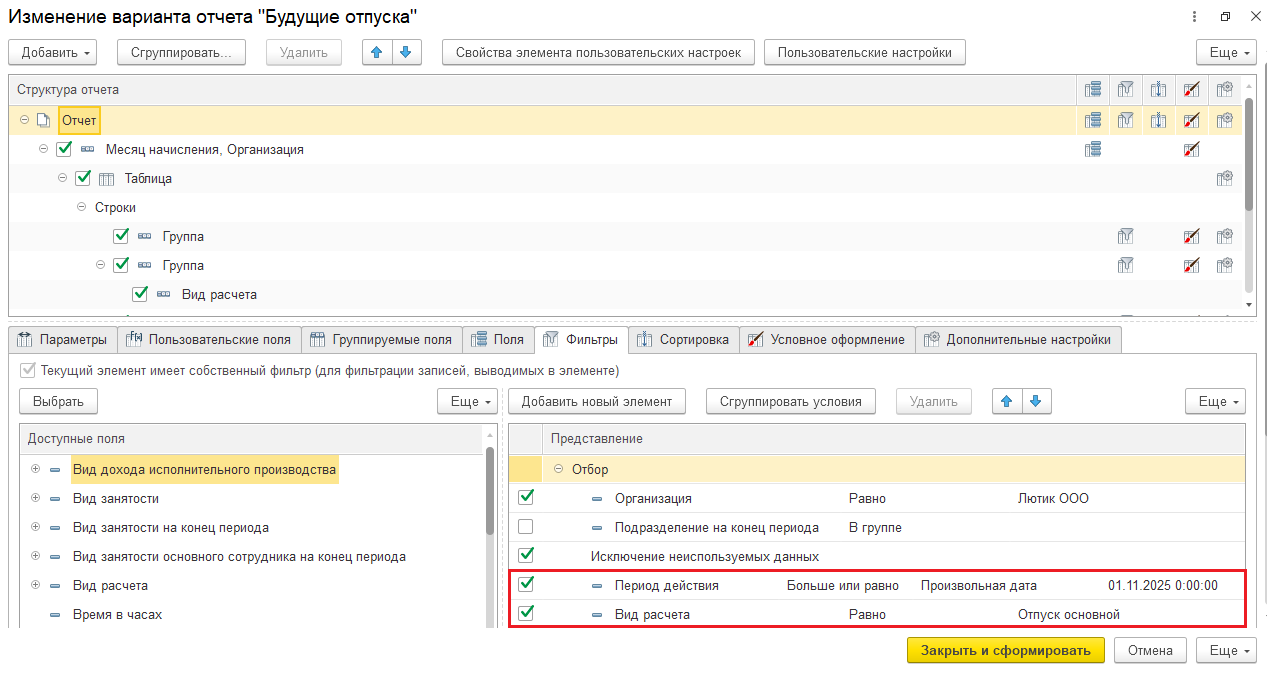This screenshot has width=1267, height=674.
Task: Open conditional formatting brush in Отчет row
Action: [1191, 120]
